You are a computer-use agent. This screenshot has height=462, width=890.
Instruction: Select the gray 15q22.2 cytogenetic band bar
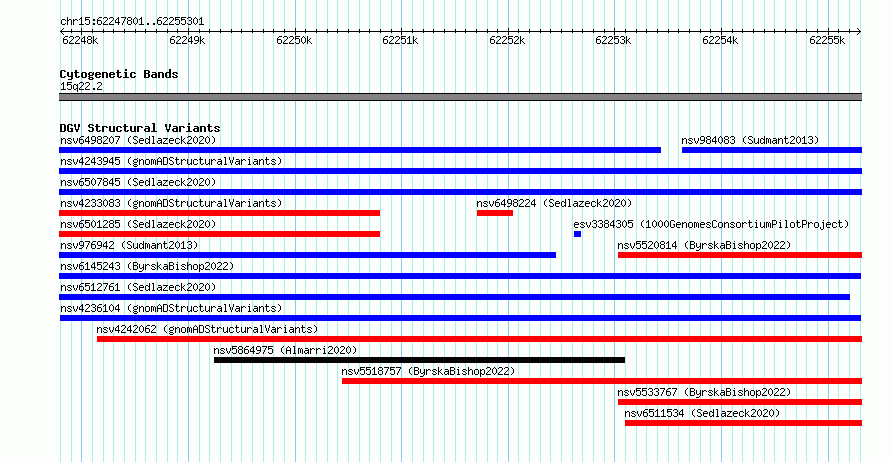[460, 97]
